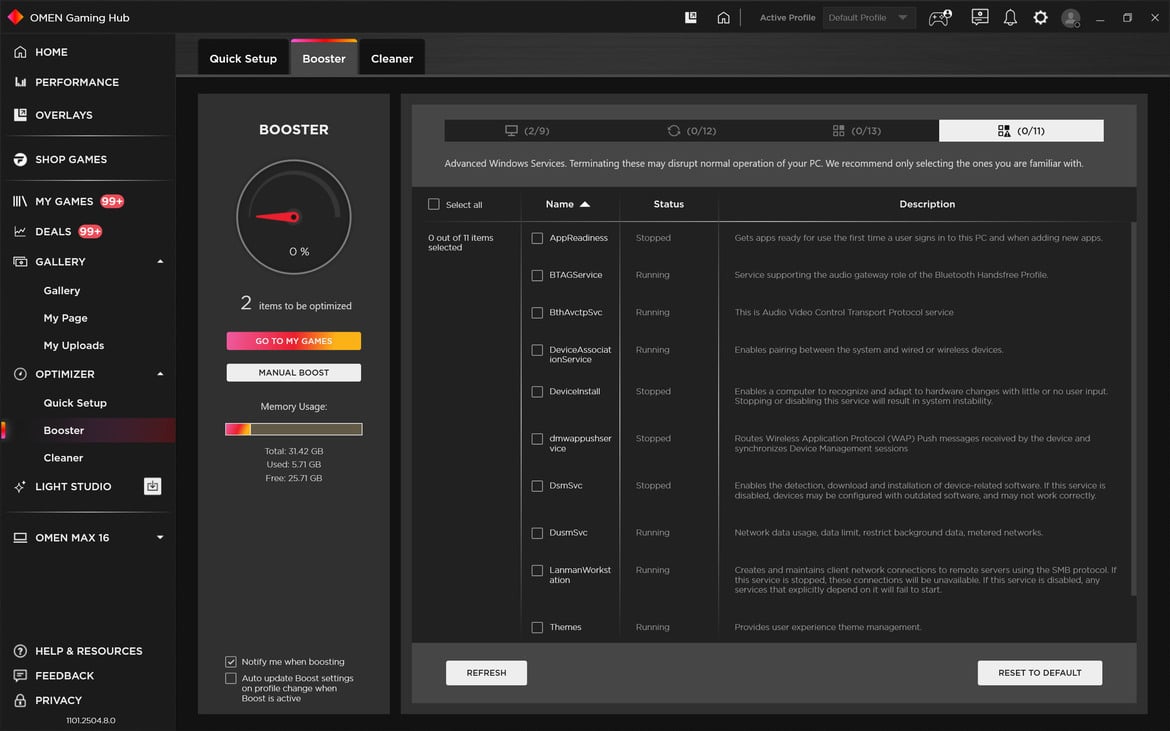This screenshot has width=1170, height=731.
Task: Open the settings gear icon
Action: click(x=1040, y=17)
